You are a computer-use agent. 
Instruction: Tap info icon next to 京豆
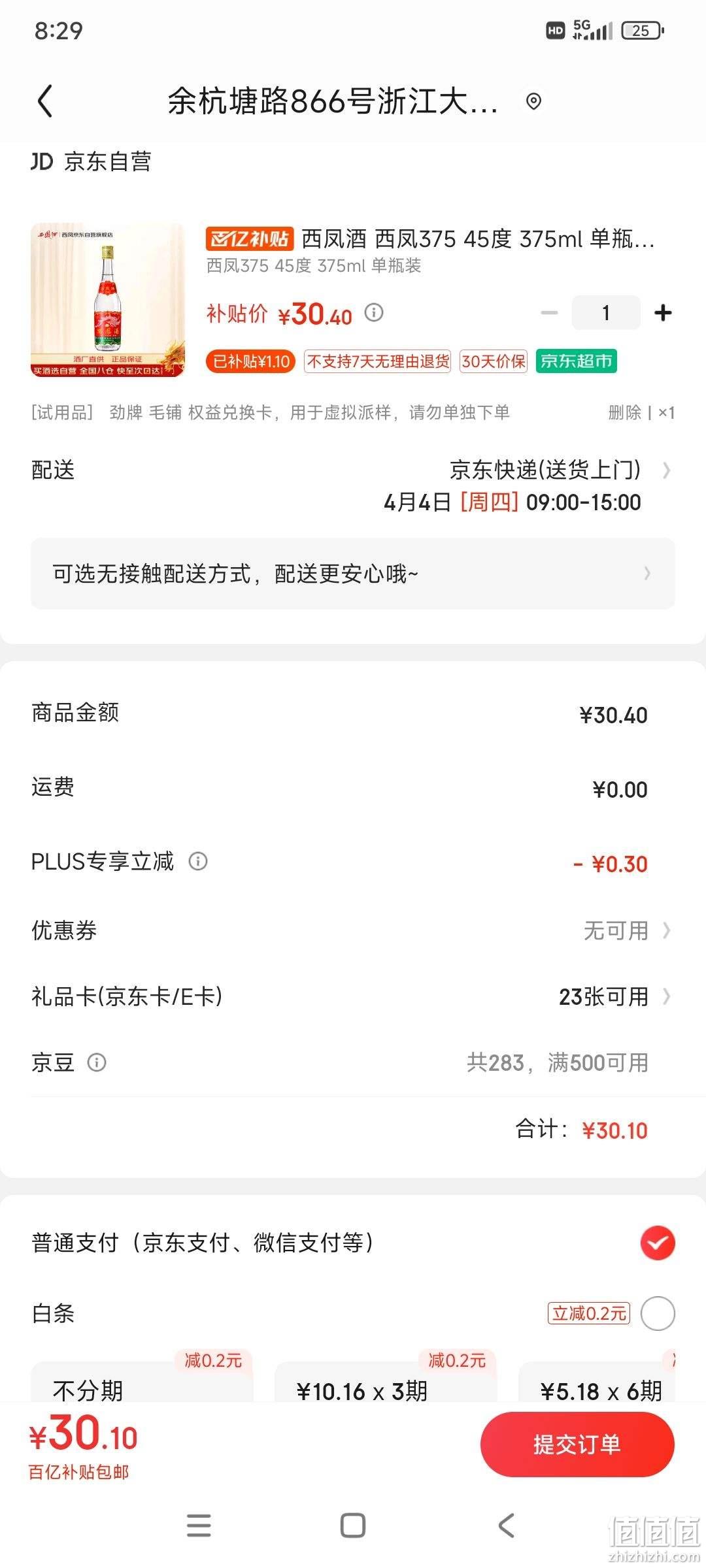click(97, 1062)
